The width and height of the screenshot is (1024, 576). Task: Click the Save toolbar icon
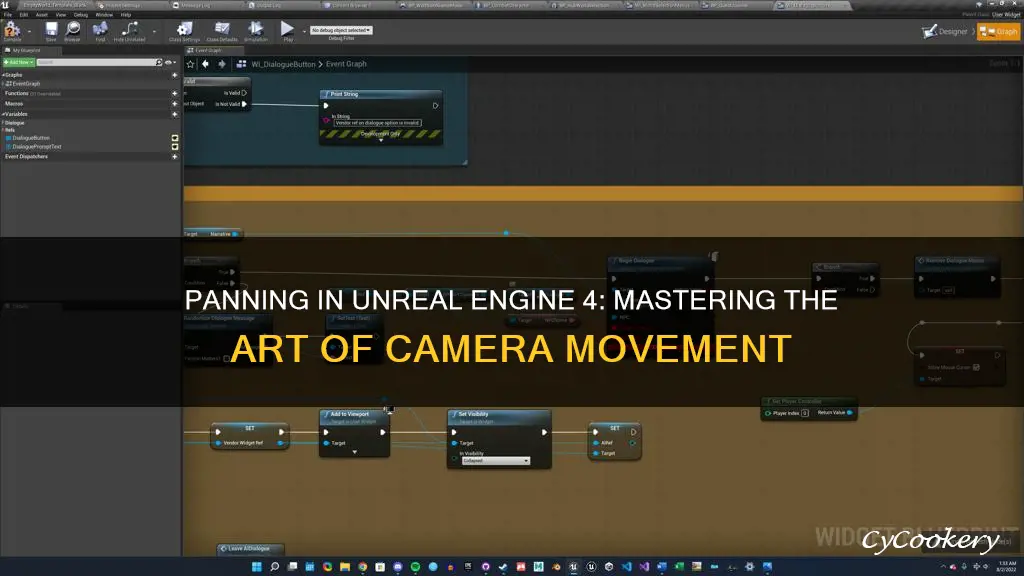coord(51,29)
